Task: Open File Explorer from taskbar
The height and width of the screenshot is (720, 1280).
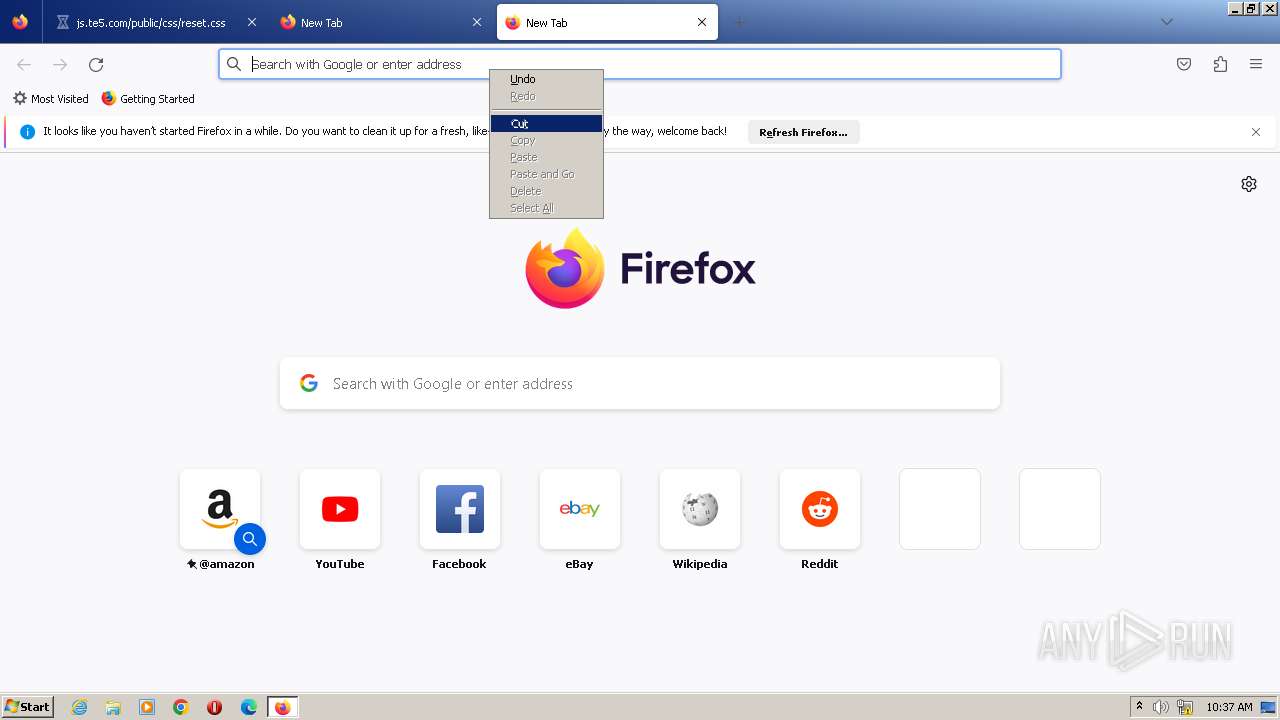Action: [x=113, y=707]
